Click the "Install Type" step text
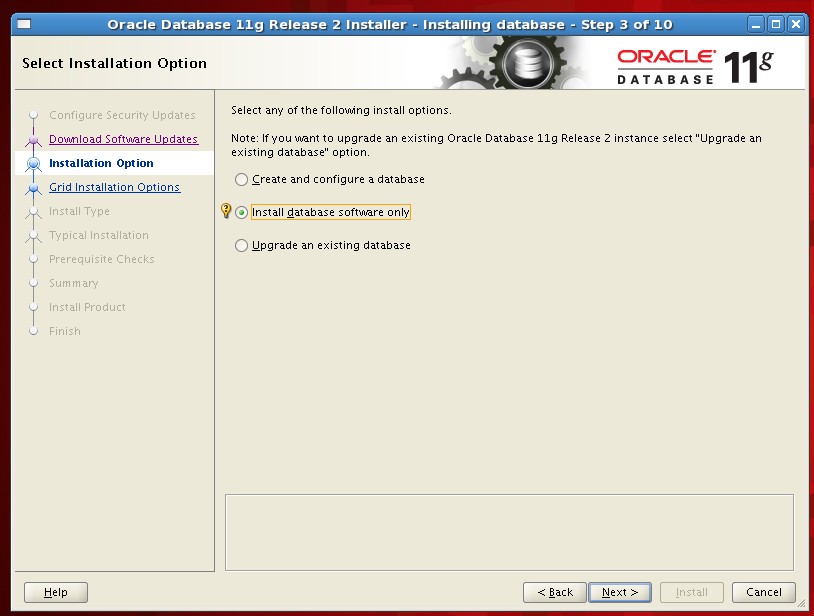 tap(79, 211)
